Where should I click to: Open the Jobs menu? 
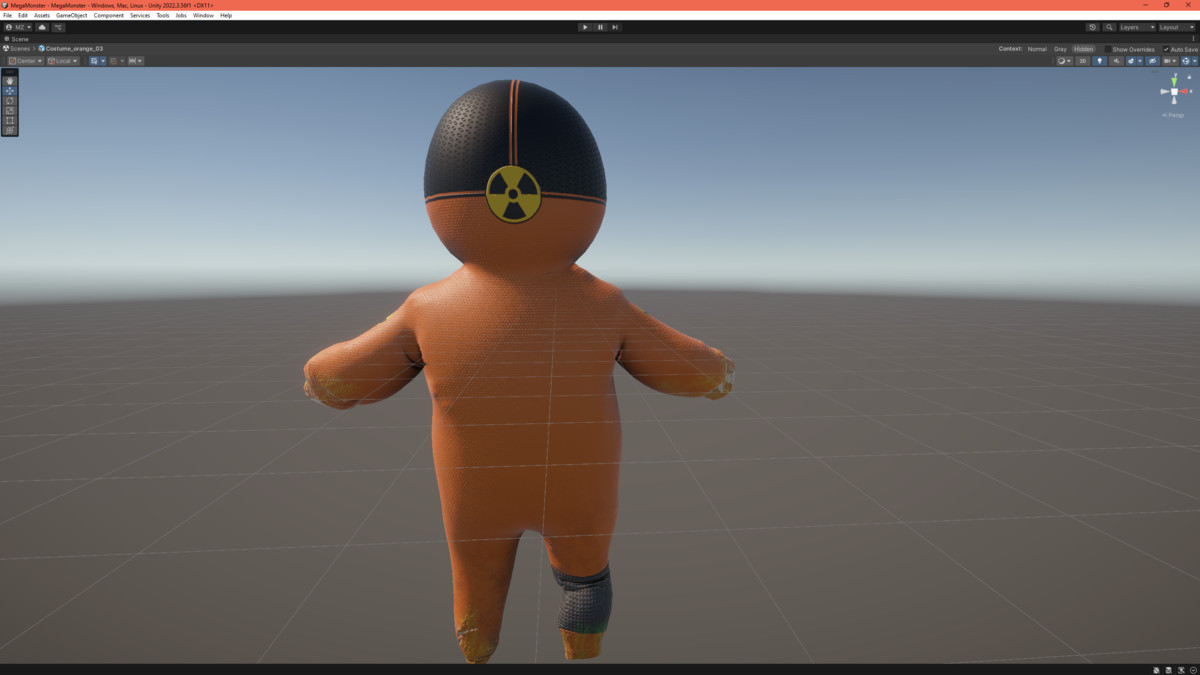click(181, 15)
